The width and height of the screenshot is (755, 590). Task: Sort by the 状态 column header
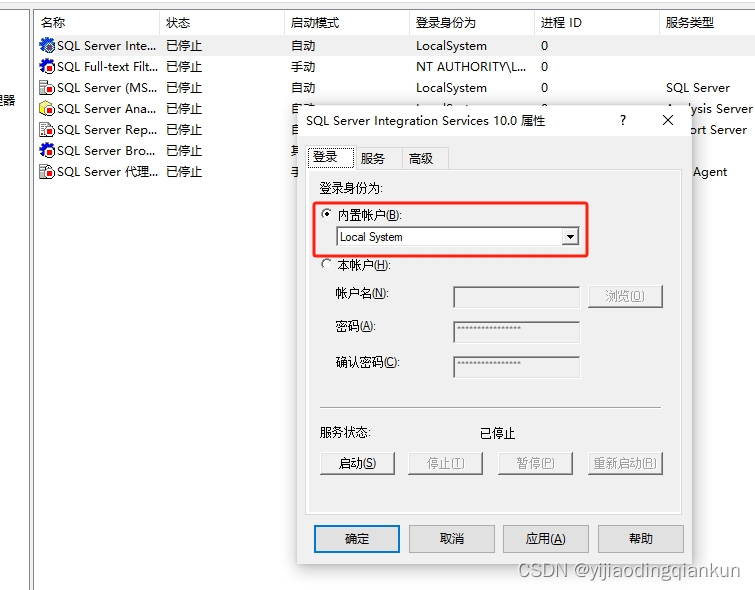tap(221, 23)
